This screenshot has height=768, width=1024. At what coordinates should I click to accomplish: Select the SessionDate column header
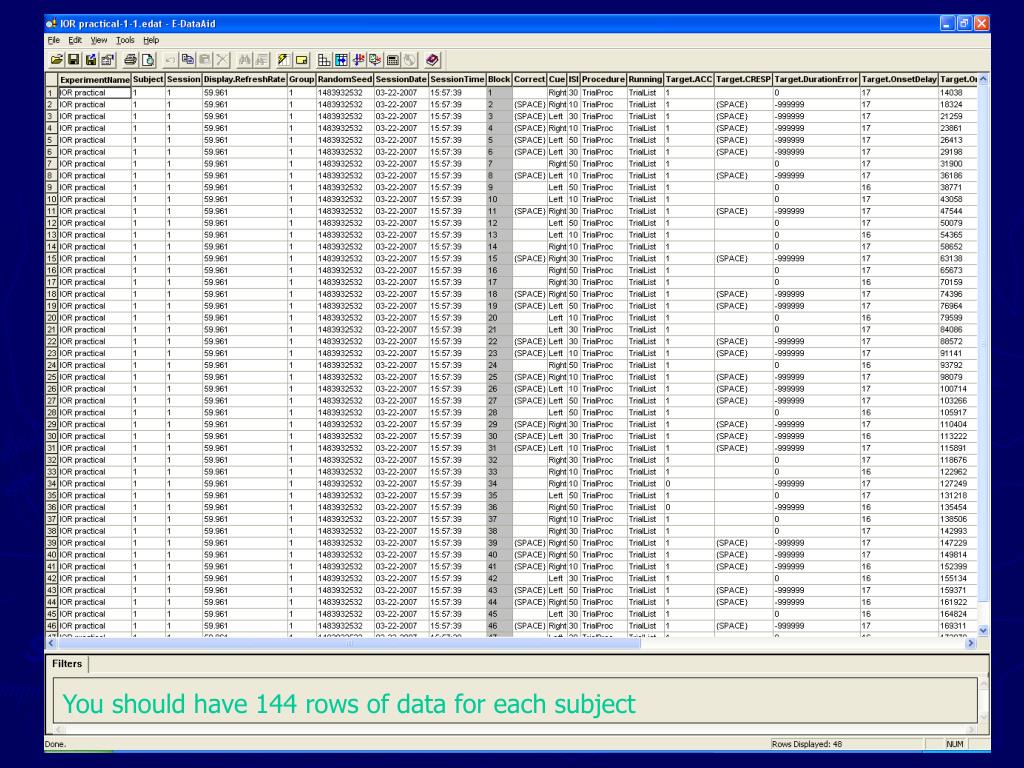tap(401, 80)
